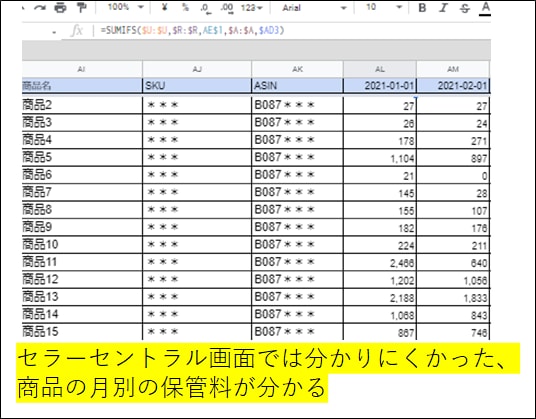Image resolution: width=536 pixels, height=419 pixels.
Task: Increase decimal places
Action: pos(227,8)
